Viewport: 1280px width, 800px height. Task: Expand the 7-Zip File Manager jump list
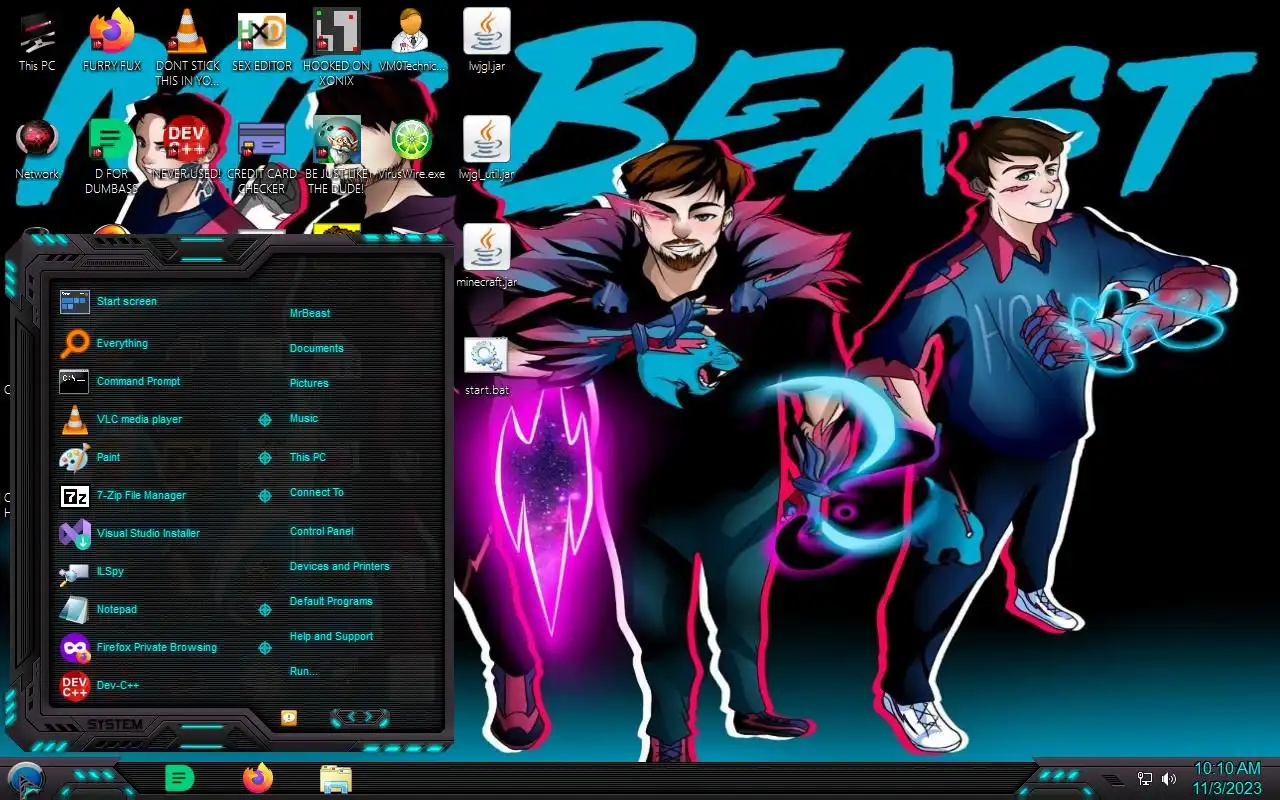tap(265, 496)
